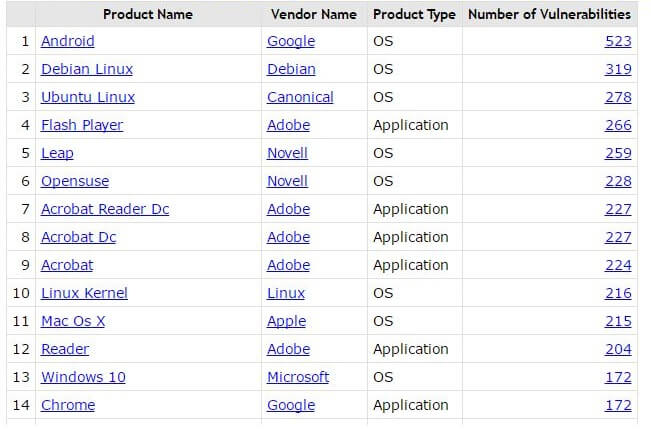Visit the Canonical vendor link

[x=300, y=97]
